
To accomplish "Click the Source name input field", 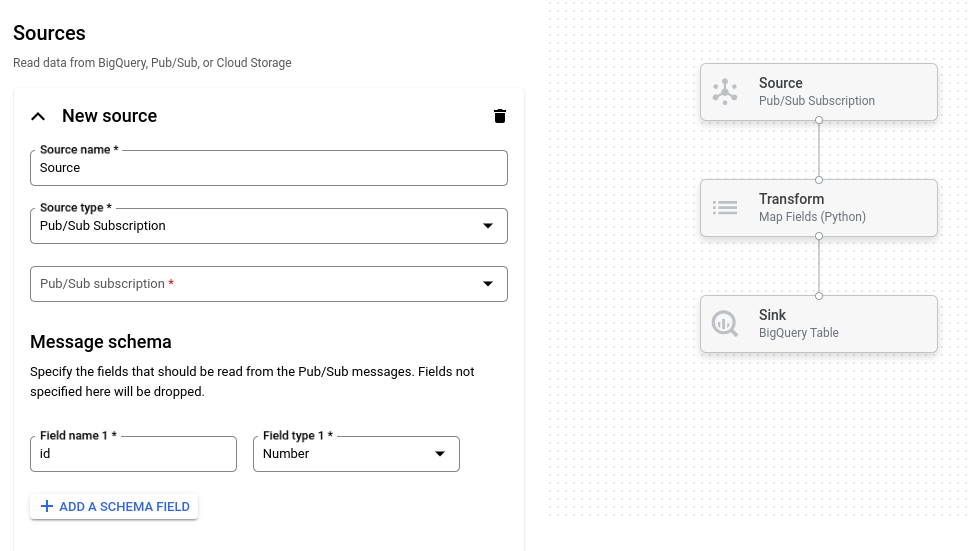I will [269, 168].
